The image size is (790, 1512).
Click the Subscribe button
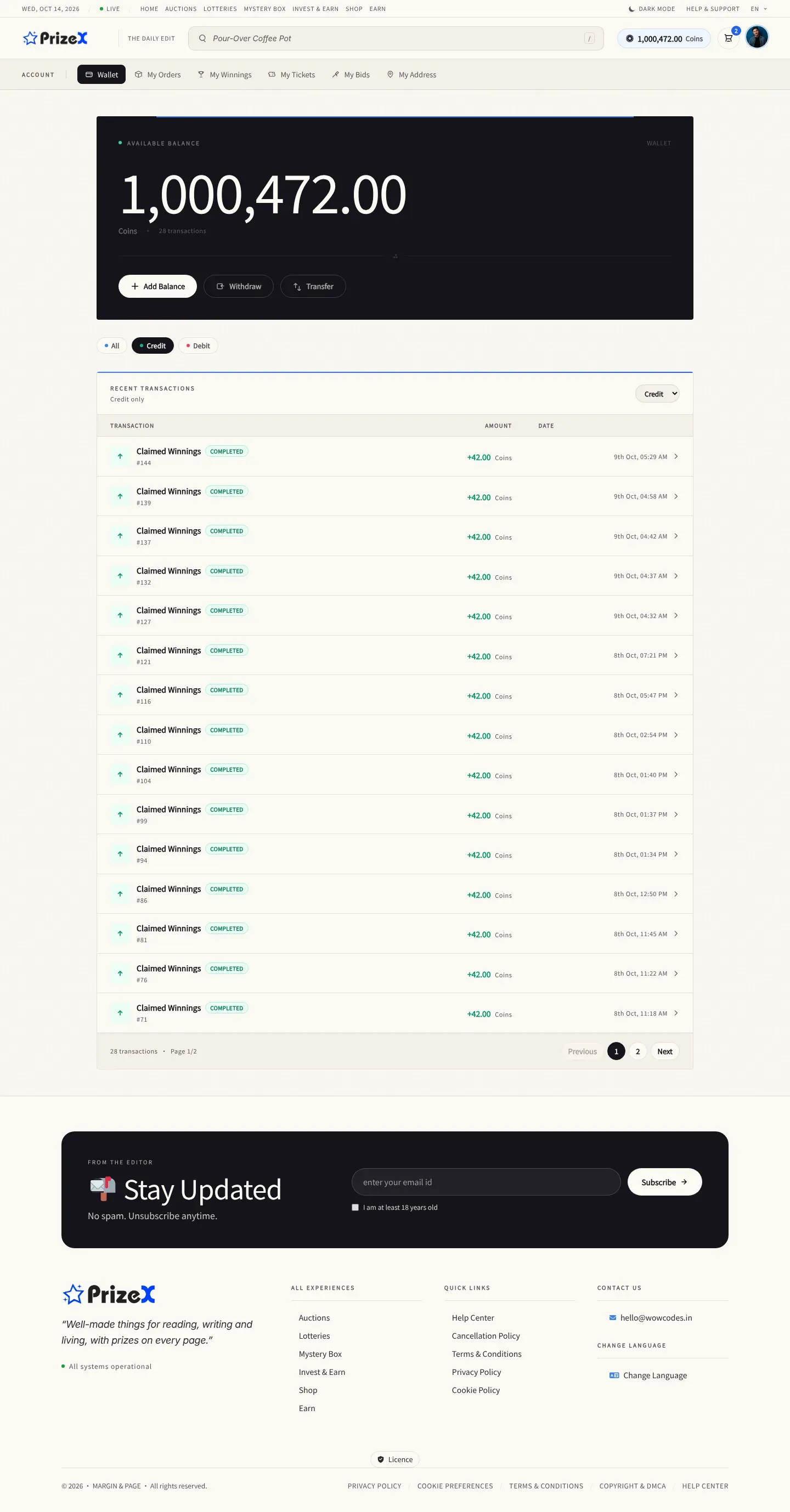tap(664, 1182)
